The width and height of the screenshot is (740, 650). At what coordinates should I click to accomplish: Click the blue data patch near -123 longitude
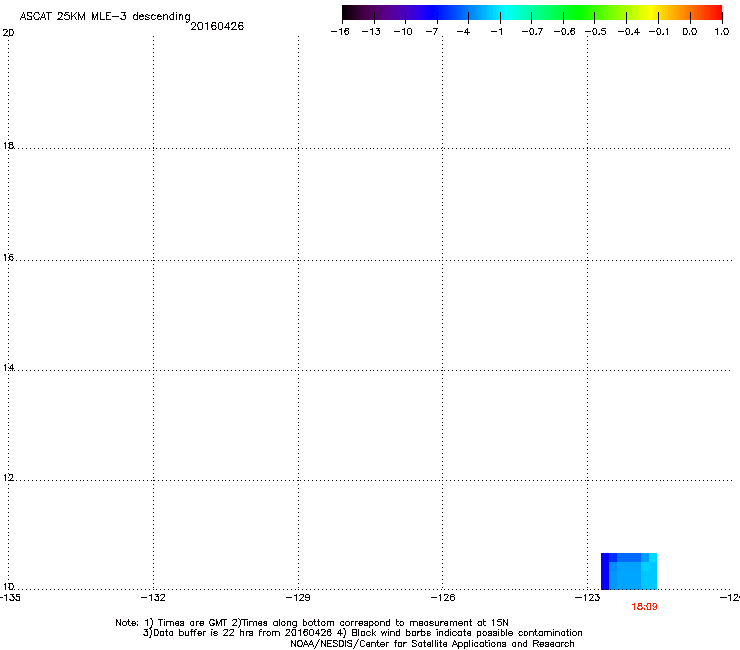coord(629,571)
